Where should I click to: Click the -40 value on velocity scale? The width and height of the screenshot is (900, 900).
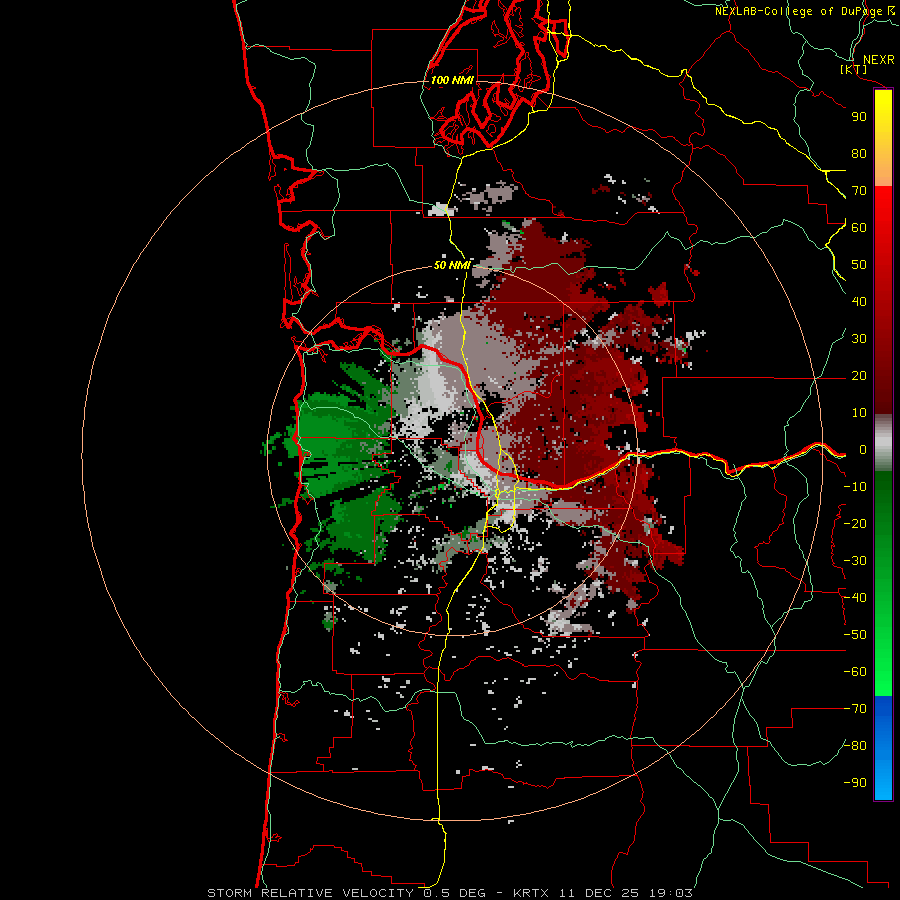(855, 598)
